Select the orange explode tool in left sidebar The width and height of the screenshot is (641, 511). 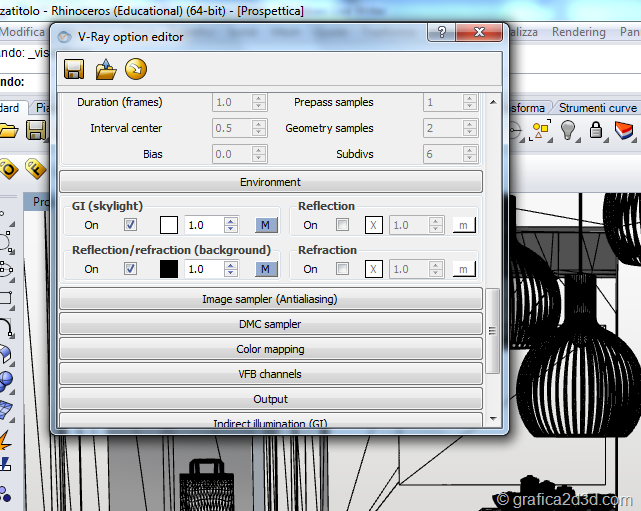point(5,441)
